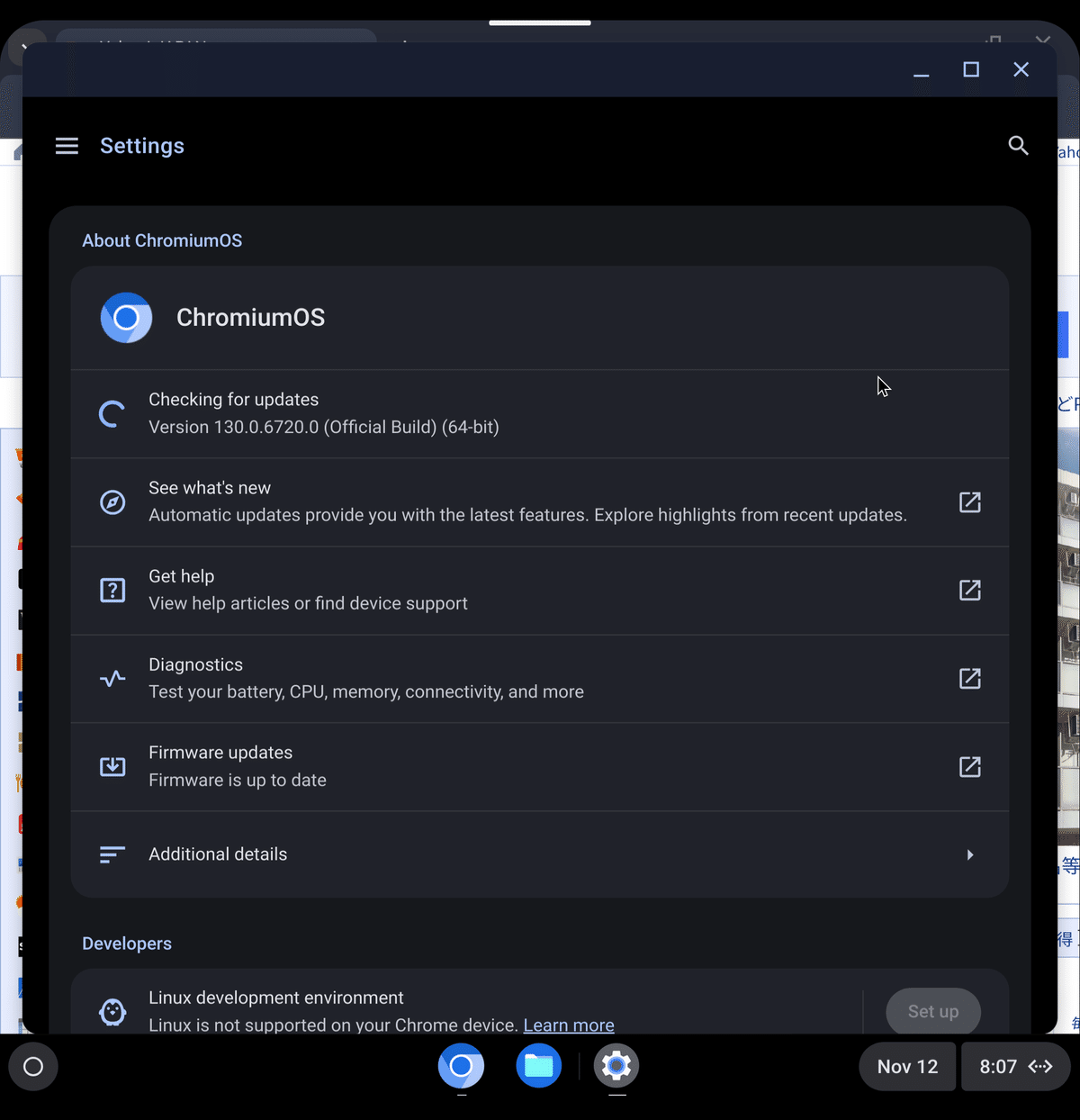Click Set up for Linux development environment
This screenshot has width=1080, height=1120.
tap(932, 1011)
